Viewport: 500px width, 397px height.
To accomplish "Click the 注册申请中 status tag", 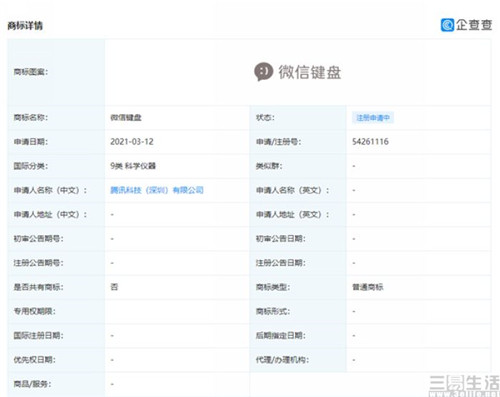I will coord(373,118).
